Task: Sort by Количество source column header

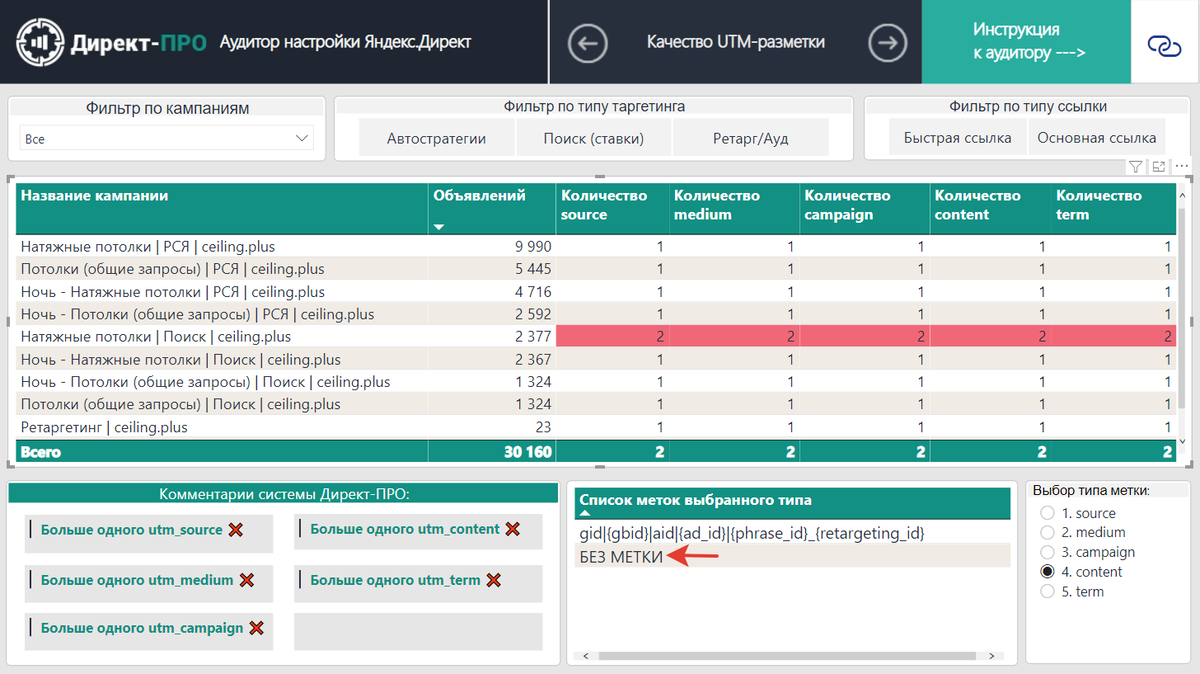Action: pyautogui.click(x=612, y=208)
